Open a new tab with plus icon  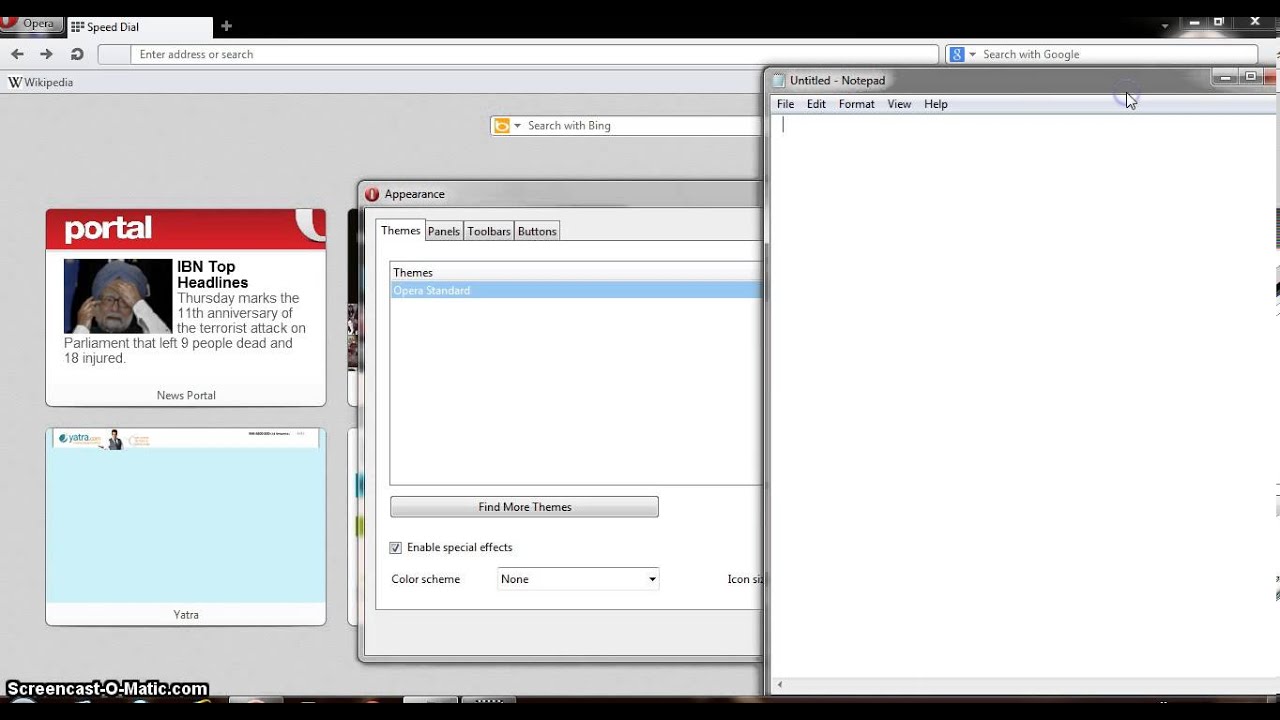coord(226,26)
